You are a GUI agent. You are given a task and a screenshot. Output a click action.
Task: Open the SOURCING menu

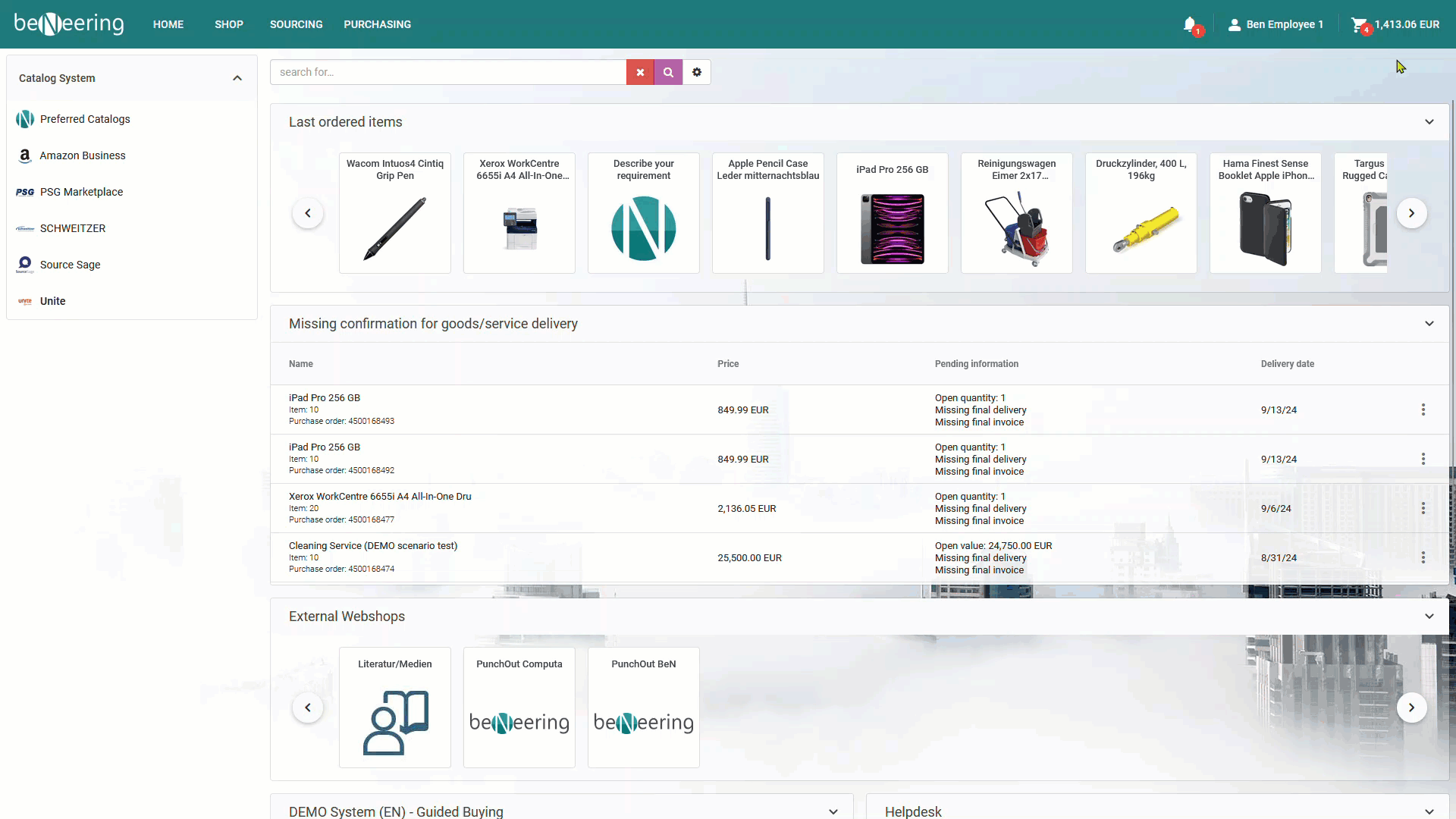tap(297, 24)
